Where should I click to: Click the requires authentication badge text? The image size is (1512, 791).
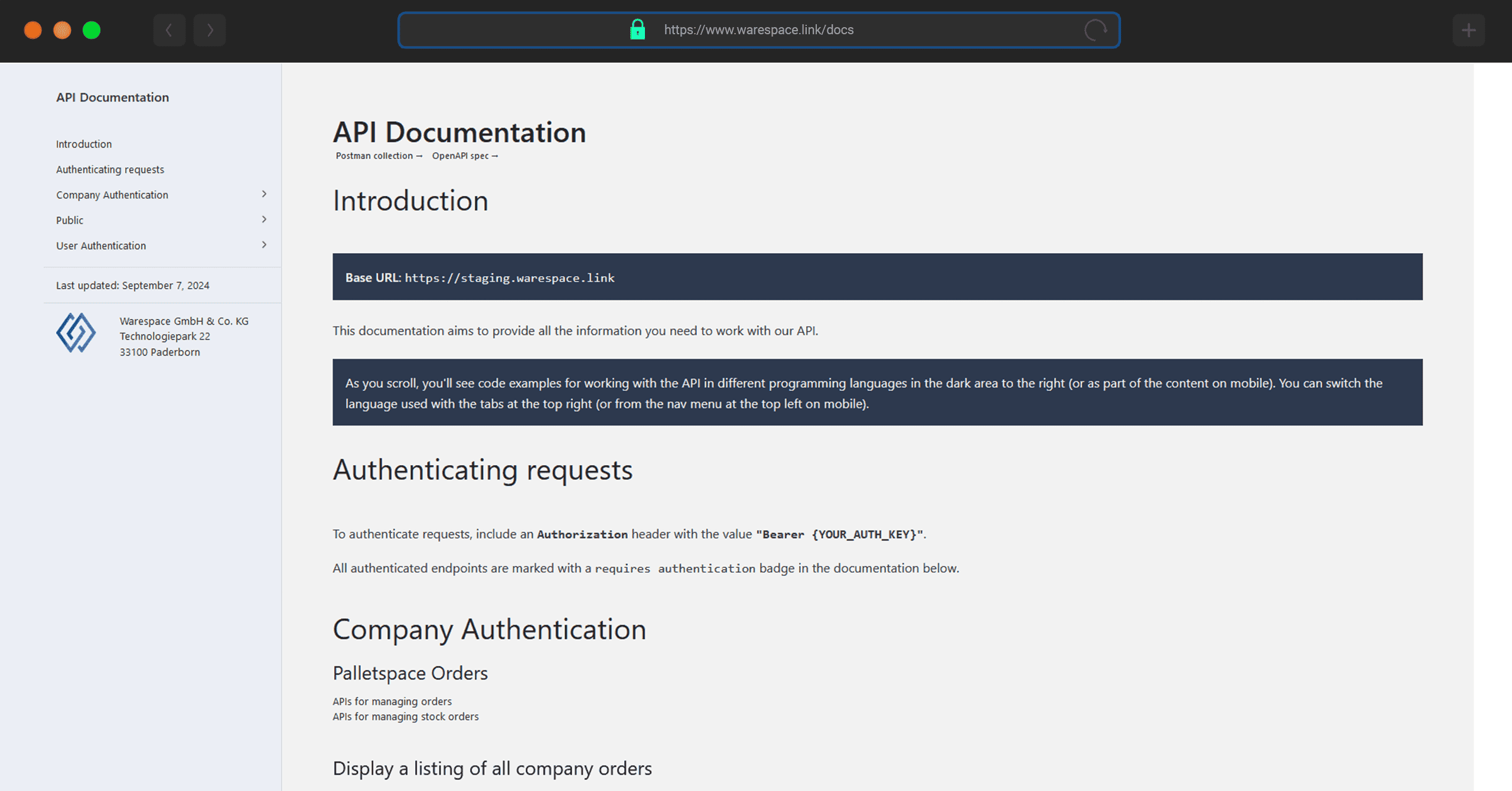pyautogui.click(x=675, y=568)
